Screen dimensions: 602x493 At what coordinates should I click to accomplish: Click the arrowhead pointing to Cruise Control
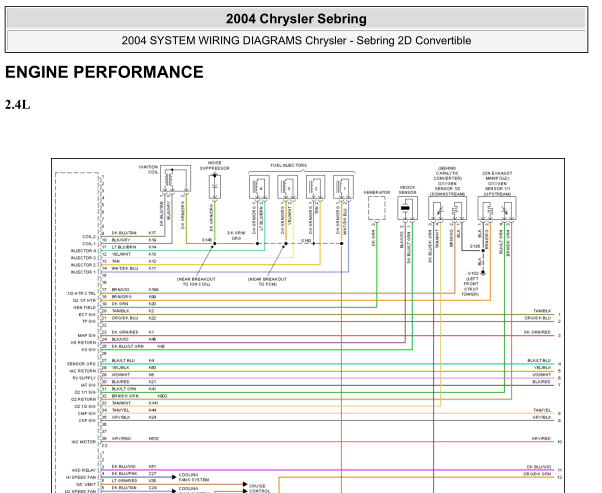(245, 485)
